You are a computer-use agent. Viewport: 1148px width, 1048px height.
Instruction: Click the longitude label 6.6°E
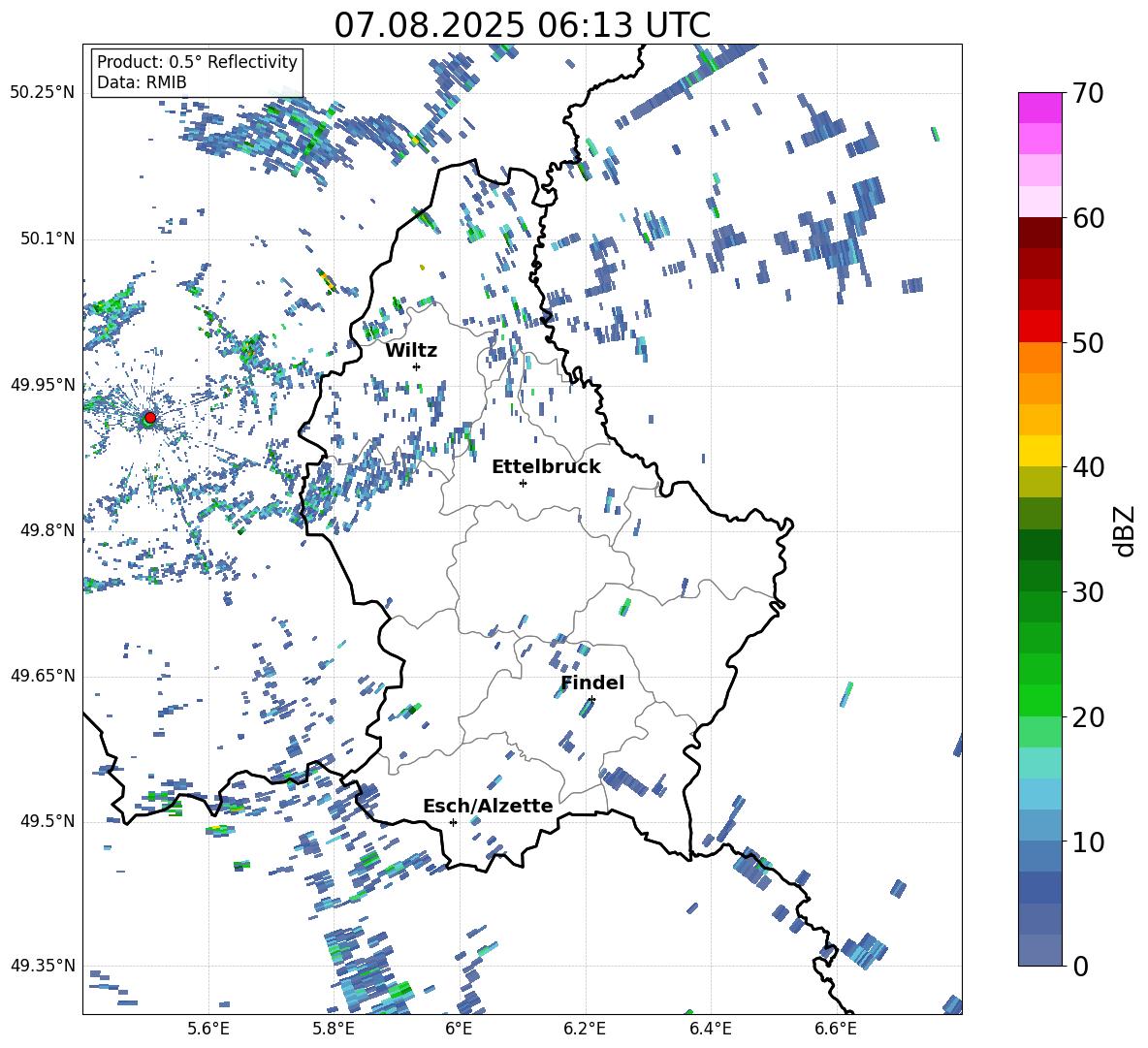point(836,1030)
